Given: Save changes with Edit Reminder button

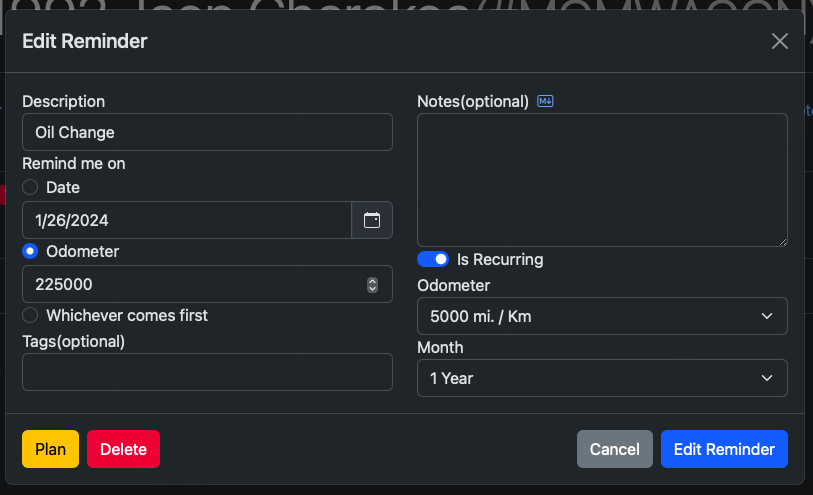Looking at the screenshot, I should [x=724, y=449].
